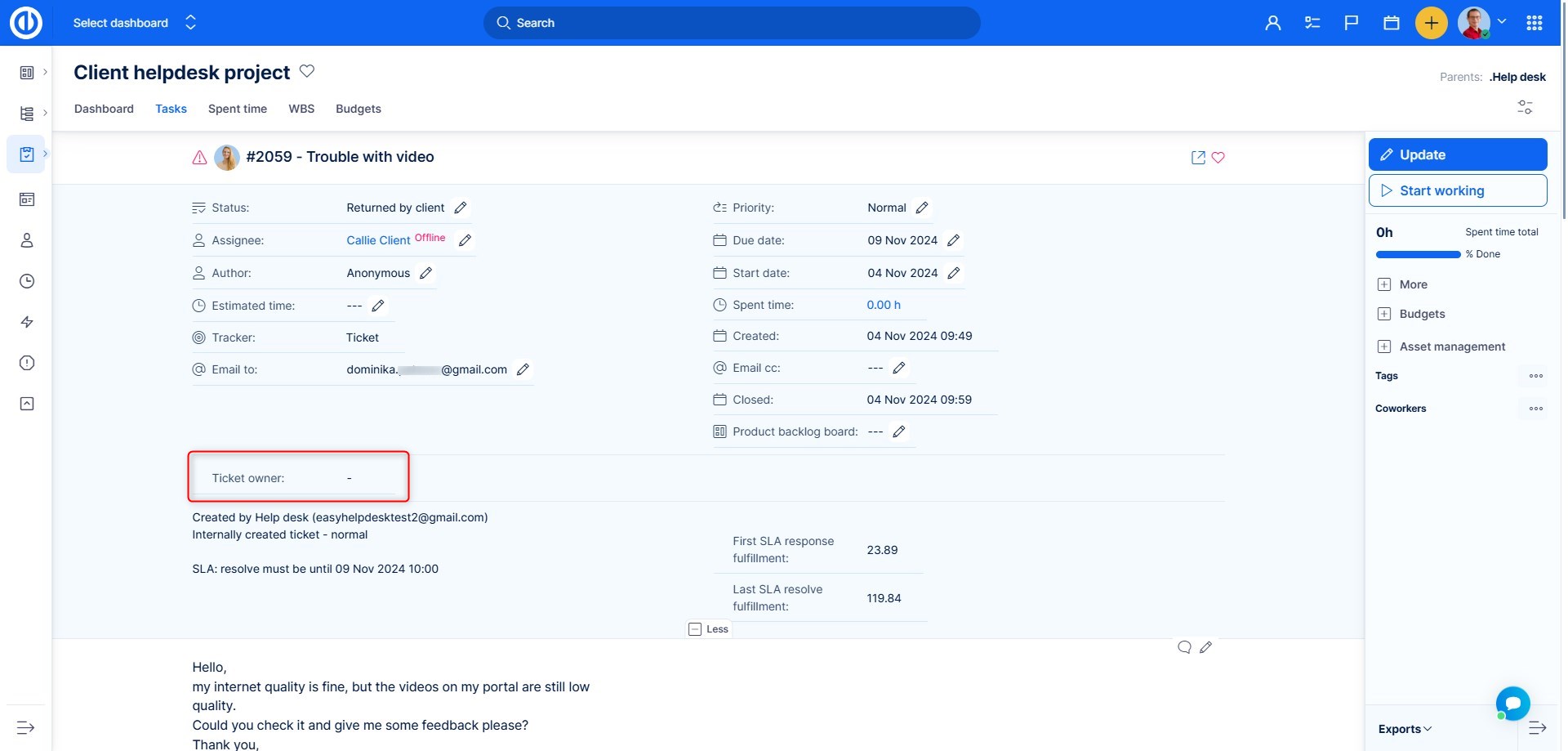
Task: Switch to the Spent time tab
Action: [237, 109]
